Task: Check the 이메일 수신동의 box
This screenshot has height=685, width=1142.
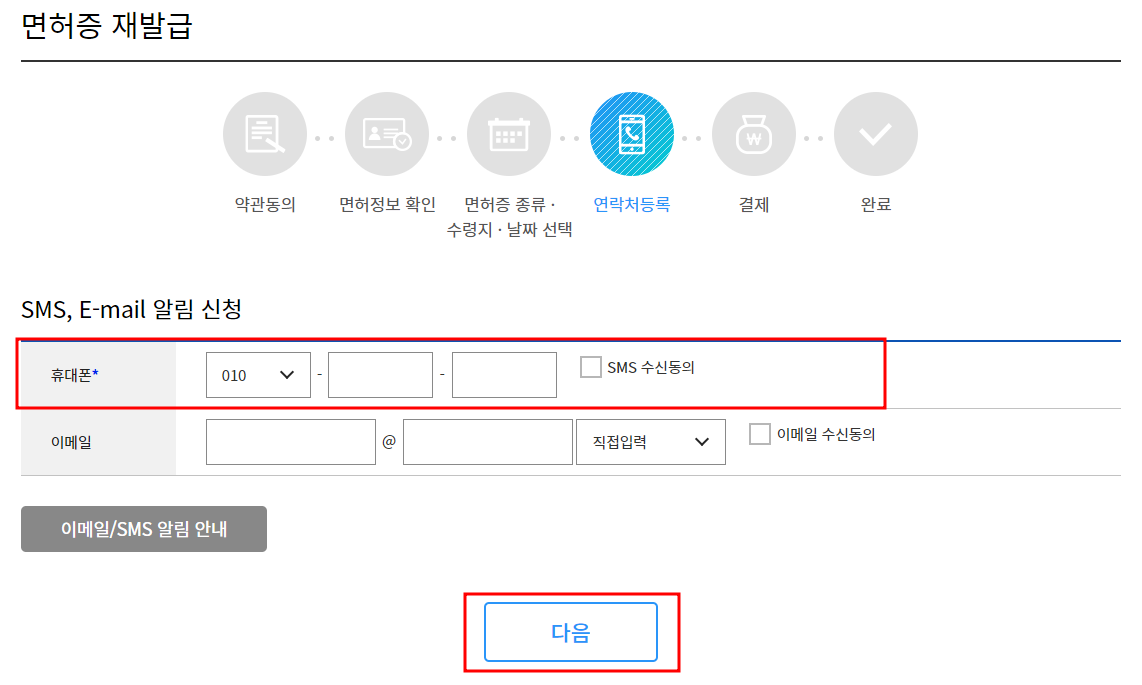Action: pos(759,435)
